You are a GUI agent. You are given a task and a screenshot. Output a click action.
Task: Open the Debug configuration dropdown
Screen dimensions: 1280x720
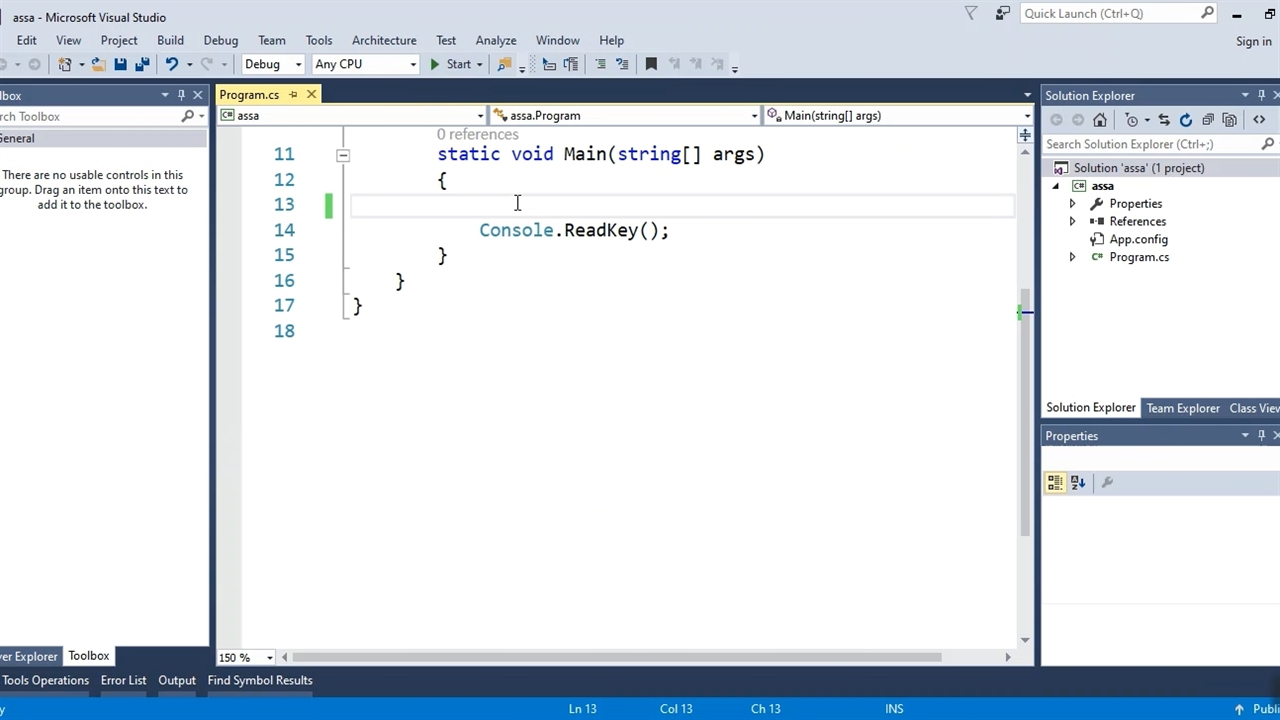[272, 64]
